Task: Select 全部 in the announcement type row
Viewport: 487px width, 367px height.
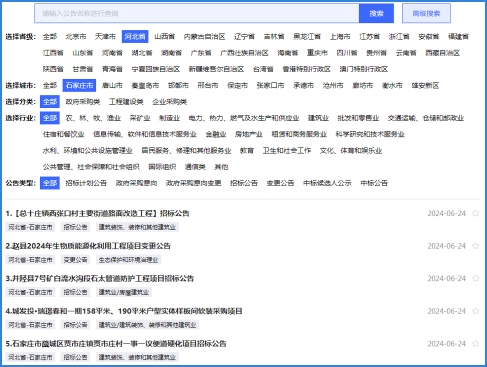Action: (50, 183)
